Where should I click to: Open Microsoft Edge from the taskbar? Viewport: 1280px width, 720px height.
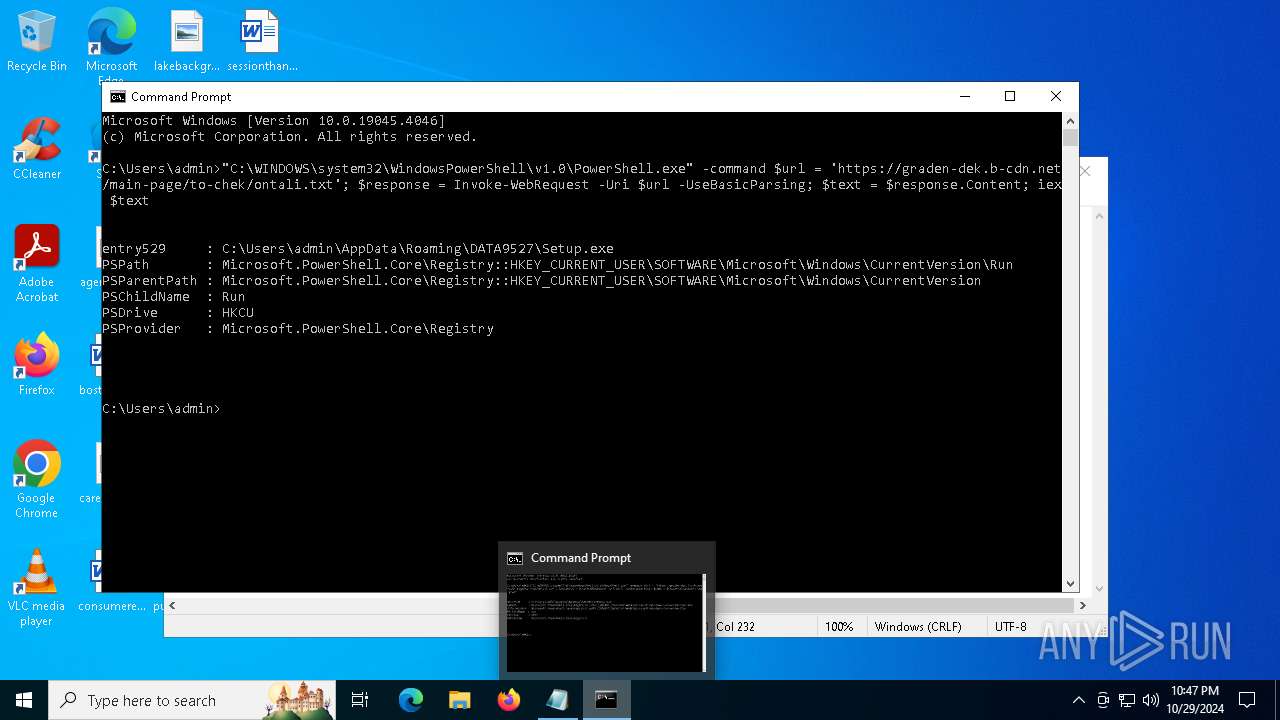click(411, 700)
